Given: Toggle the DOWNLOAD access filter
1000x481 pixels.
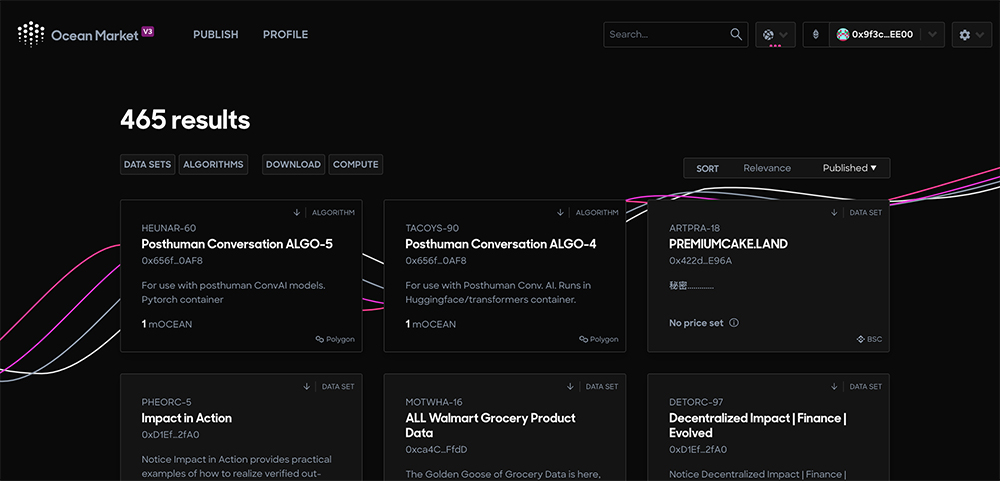Looking at the screenshot, I should coord(293,164).
